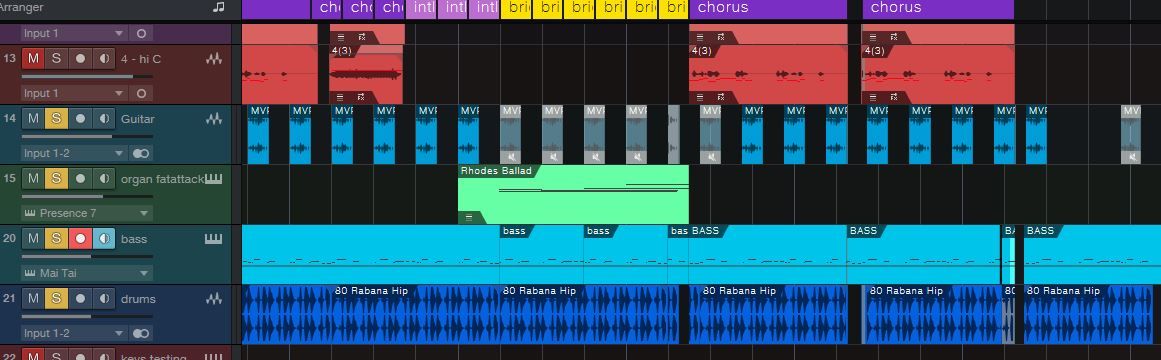Unmute the keys testing track
Screen dimensions: 1161x360
click(32, 356)
